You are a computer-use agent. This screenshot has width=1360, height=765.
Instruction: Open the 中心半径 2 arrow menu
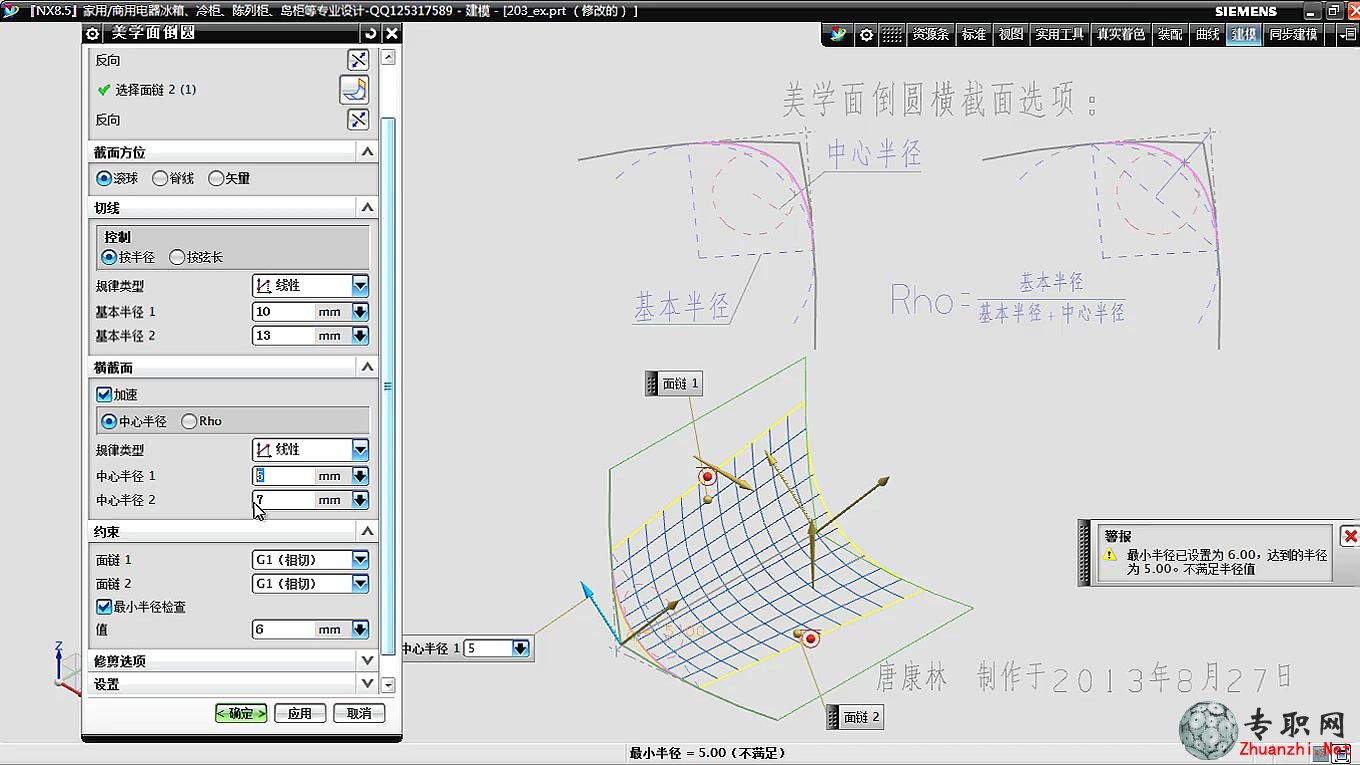tap(360, 500)
